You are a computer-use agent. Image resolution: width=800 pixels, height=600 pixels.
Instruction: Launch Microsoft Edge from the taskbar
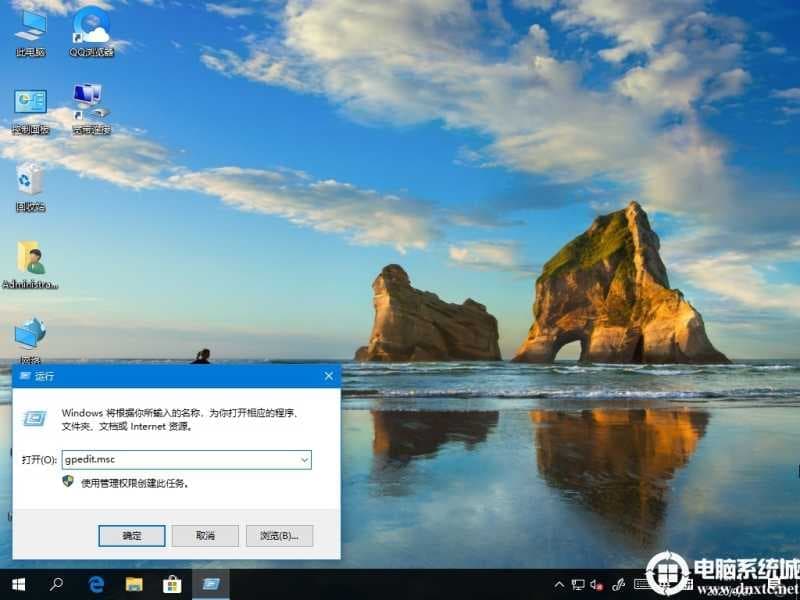click(97, 585)
